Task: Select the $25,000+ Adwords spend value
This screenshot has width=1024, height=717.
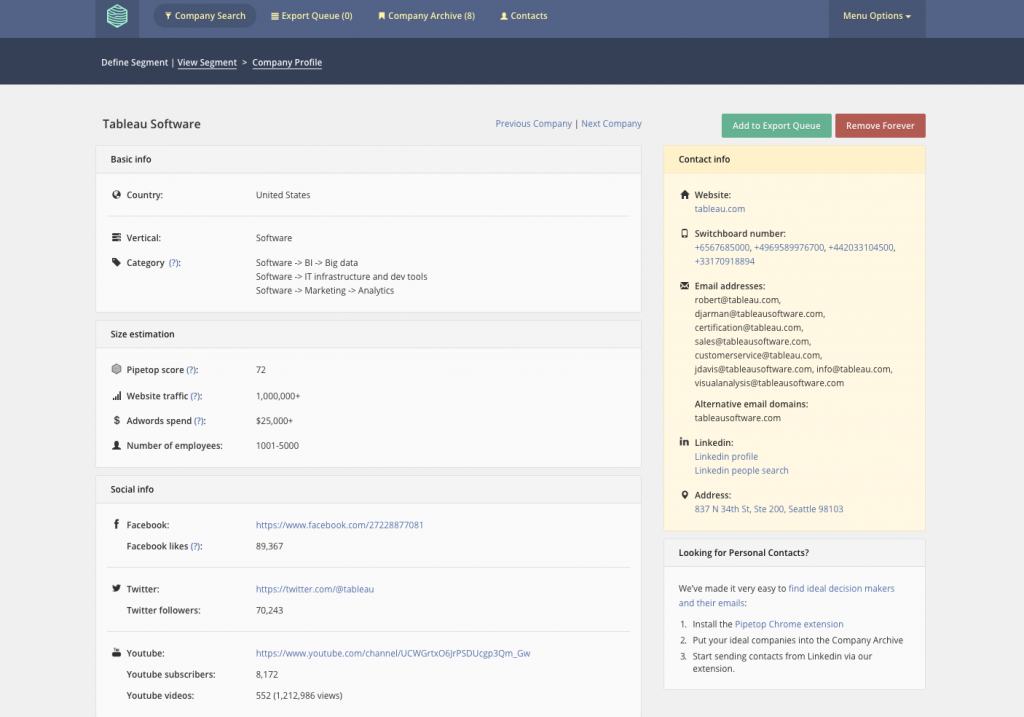Action: pos(274,421)
